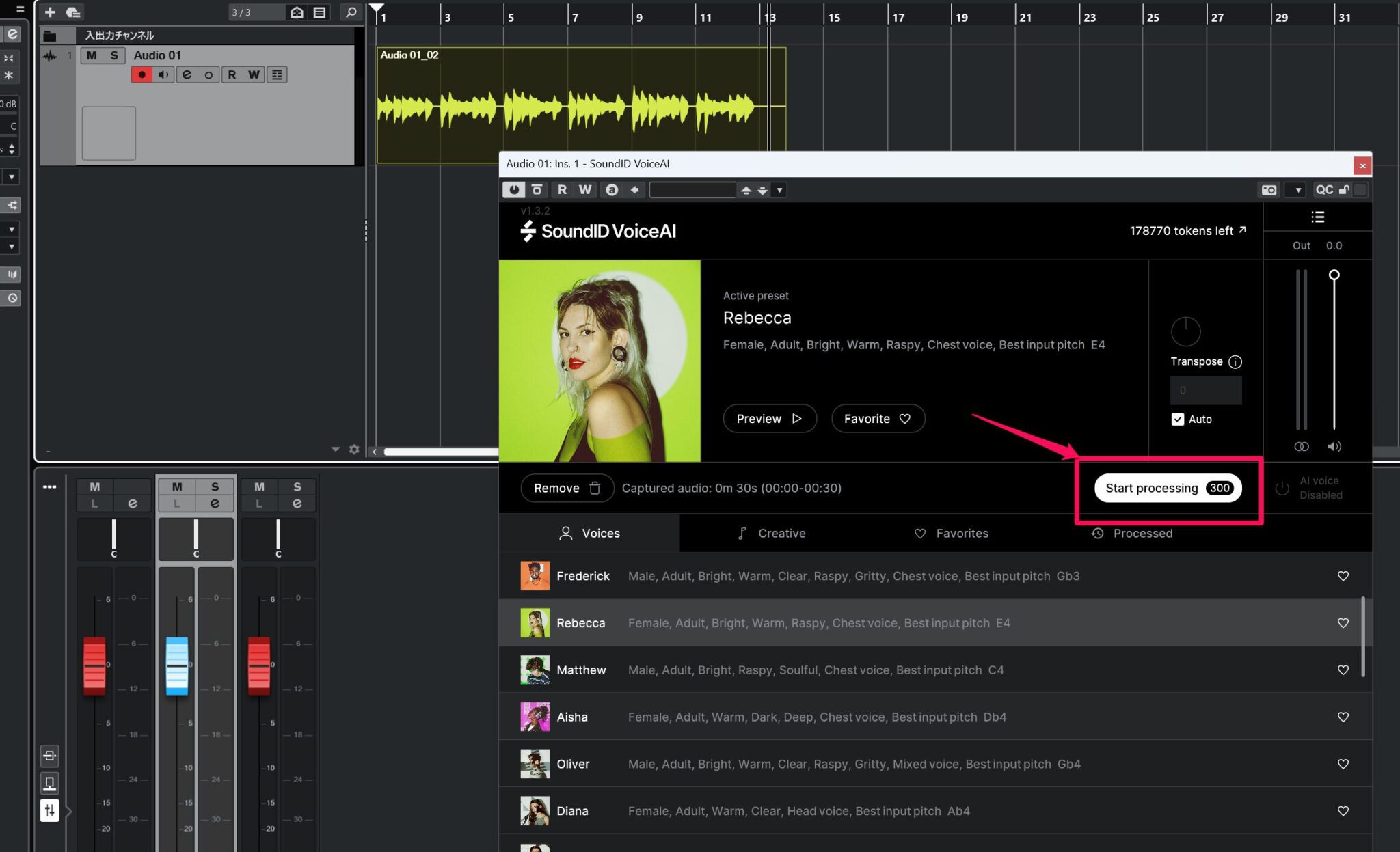
Task: Click the plugin snapshot camera icon
Action: [x=1269, y=190]
